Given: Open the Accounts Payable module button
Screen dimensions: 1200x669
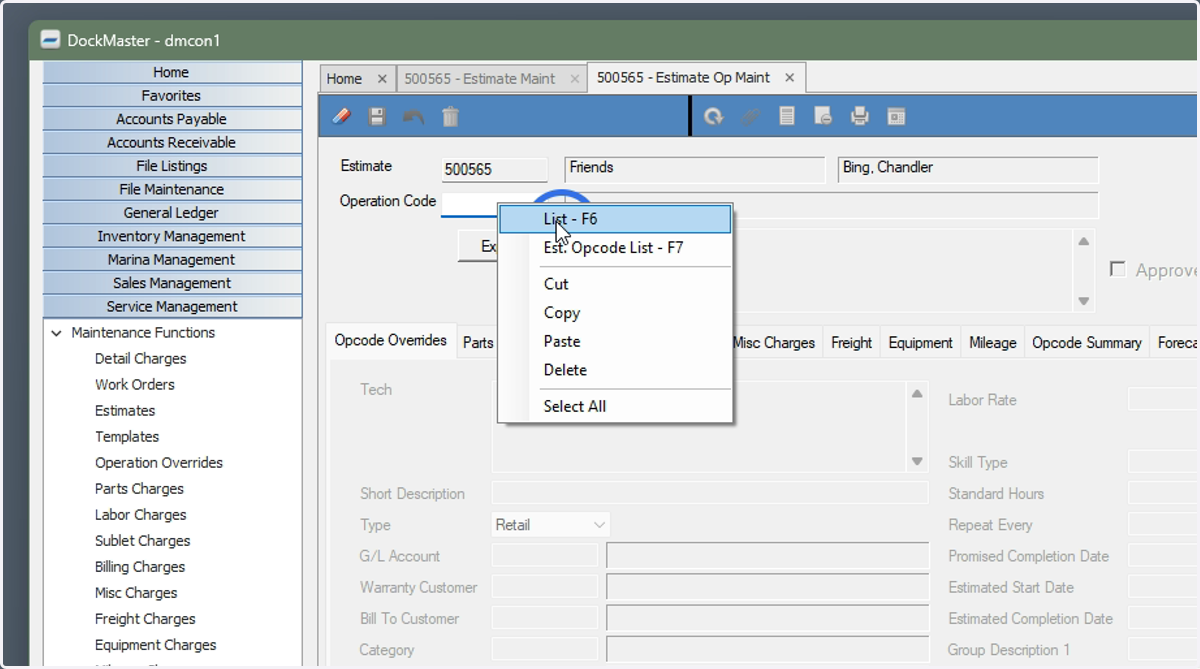Looking at the screenshot, I should 172,119.
